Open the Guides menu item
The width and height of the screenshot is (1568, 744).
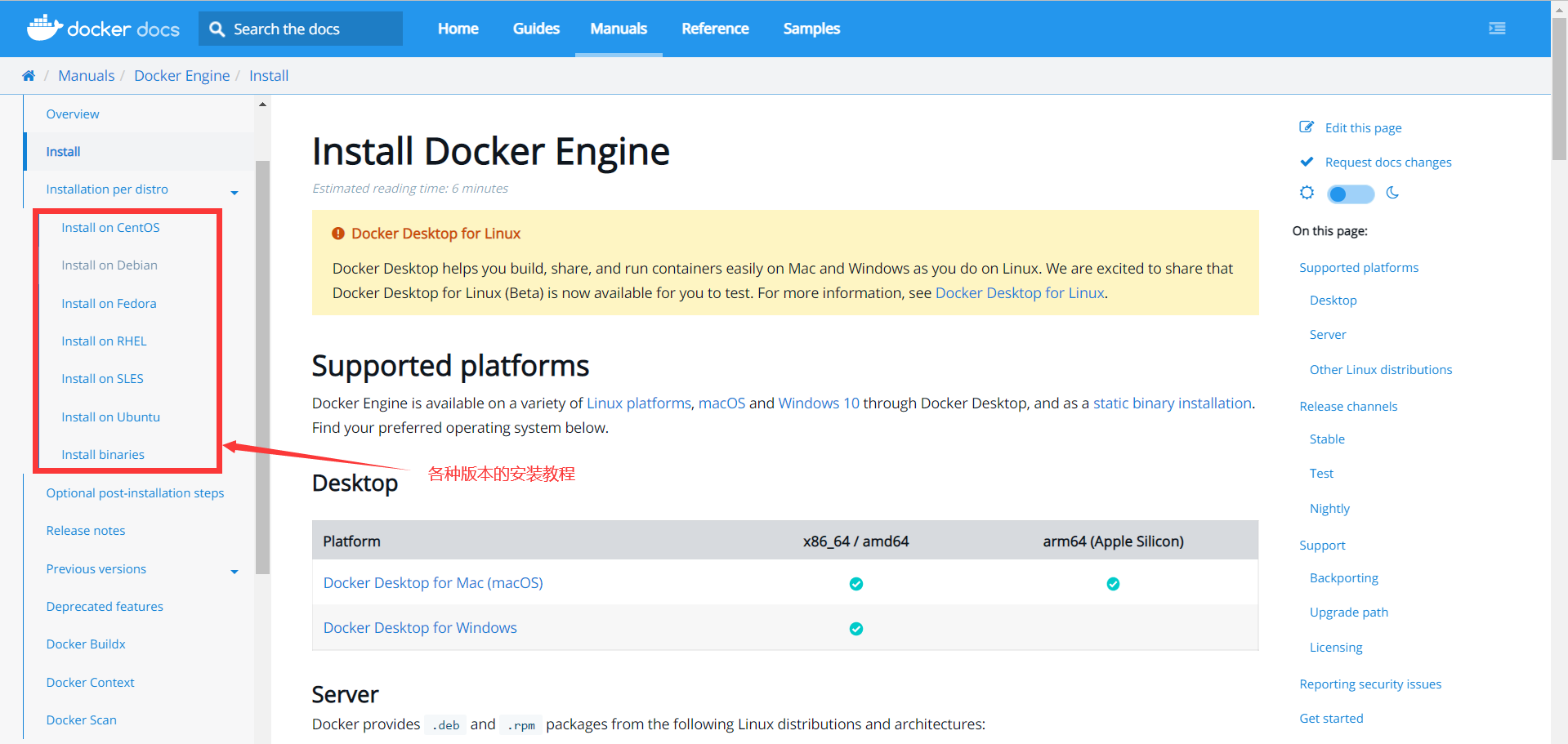(536, 29)
